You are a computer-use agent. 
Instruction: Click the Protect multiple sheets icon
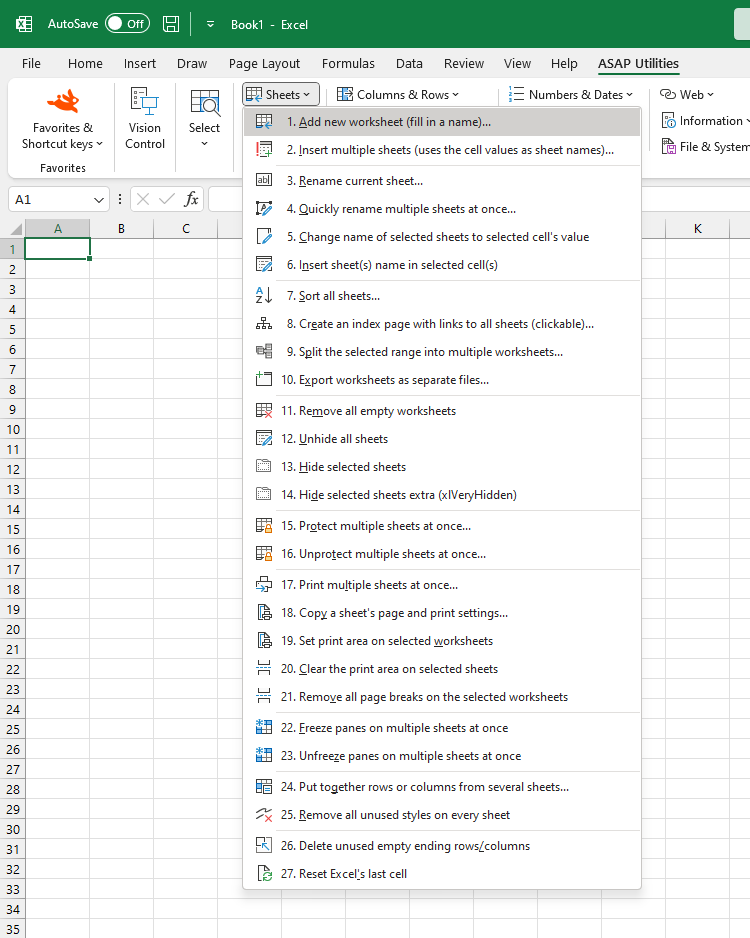(264, 525)
